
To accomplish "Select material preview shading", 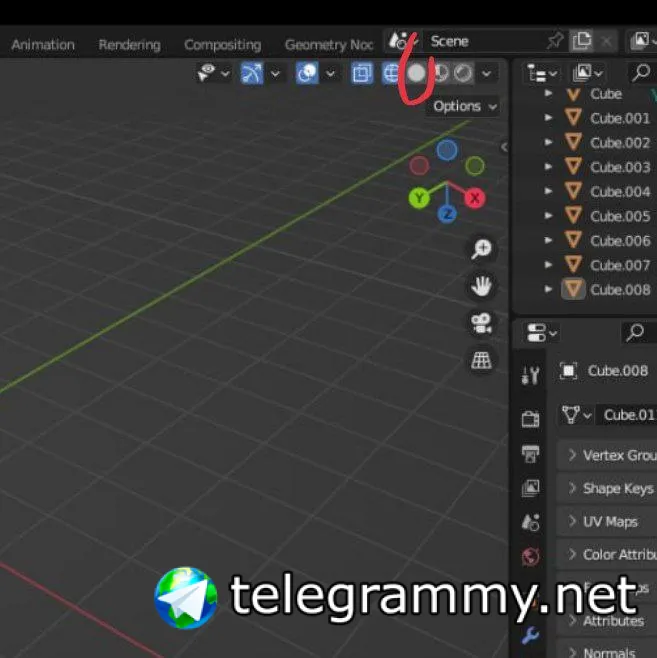I will pos(440,74).
